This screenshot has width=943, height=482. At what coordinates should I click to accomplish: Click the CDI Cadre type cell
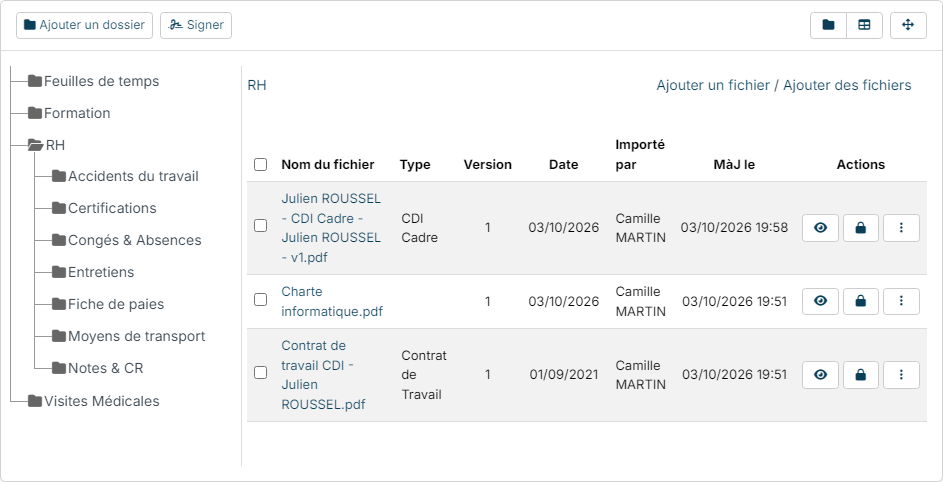tap(419, 228)
